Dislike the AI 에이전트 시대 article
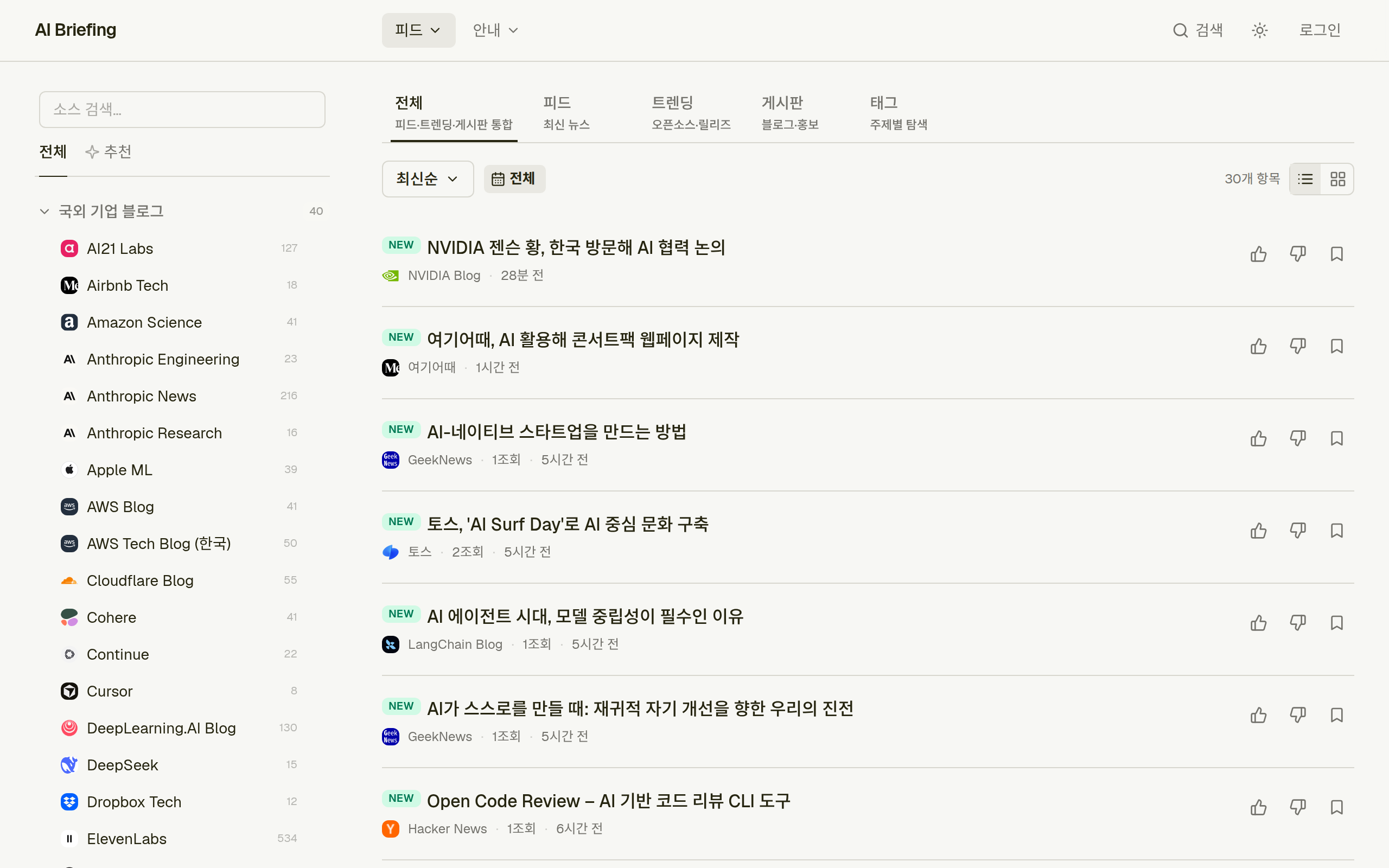 1298,623
